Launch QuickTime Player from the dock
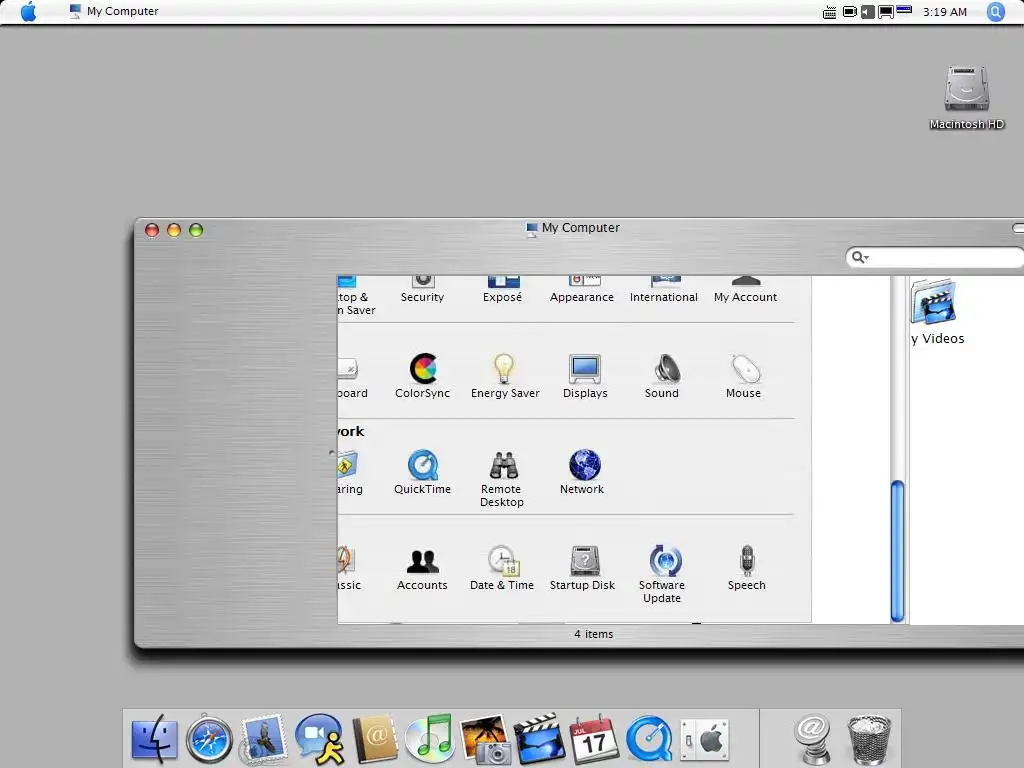This screenshot has height=768, width=1024. point(649,739)
